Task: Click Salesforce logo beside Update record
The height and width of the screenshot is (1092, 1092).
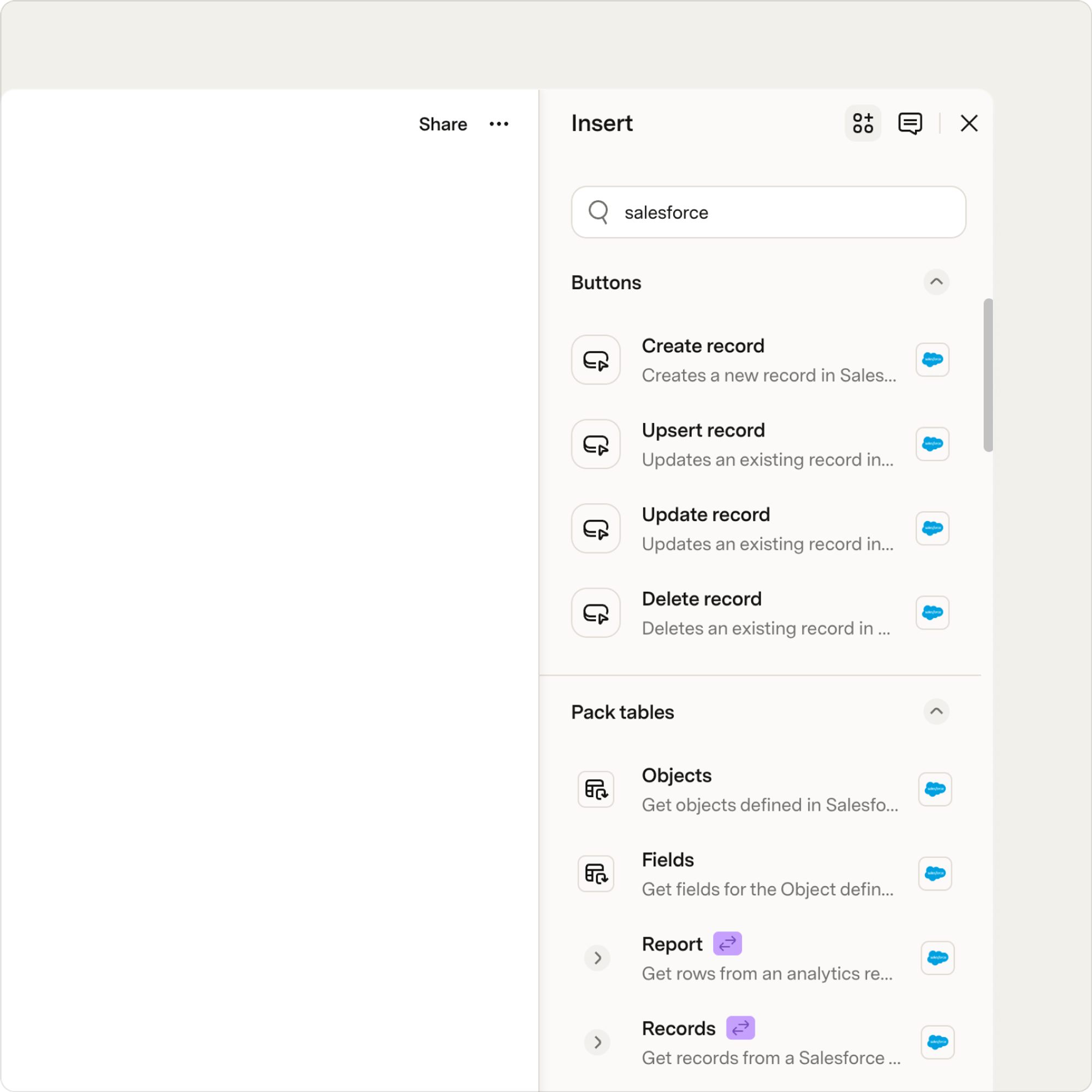Action: coord(932,528)
